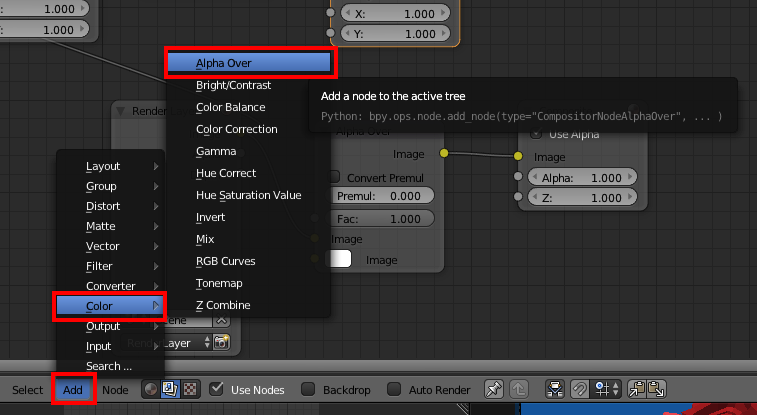This screenshot has width=757, height=415.
Task: Add an RGB Curves node
Action: click(x=249, y=261)
